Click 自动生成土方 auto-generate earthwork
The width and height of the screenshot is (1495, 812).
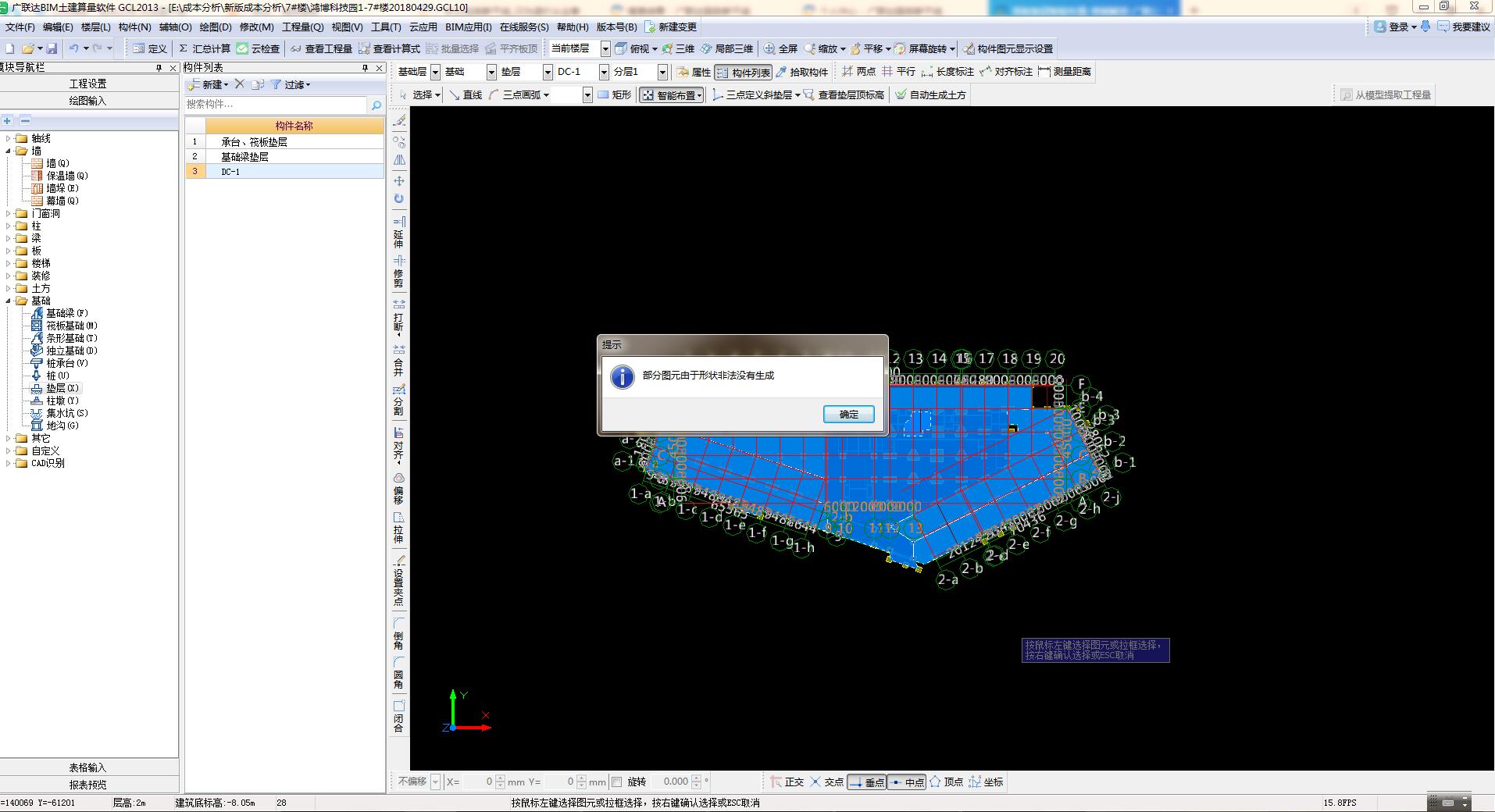pos(930,94)
